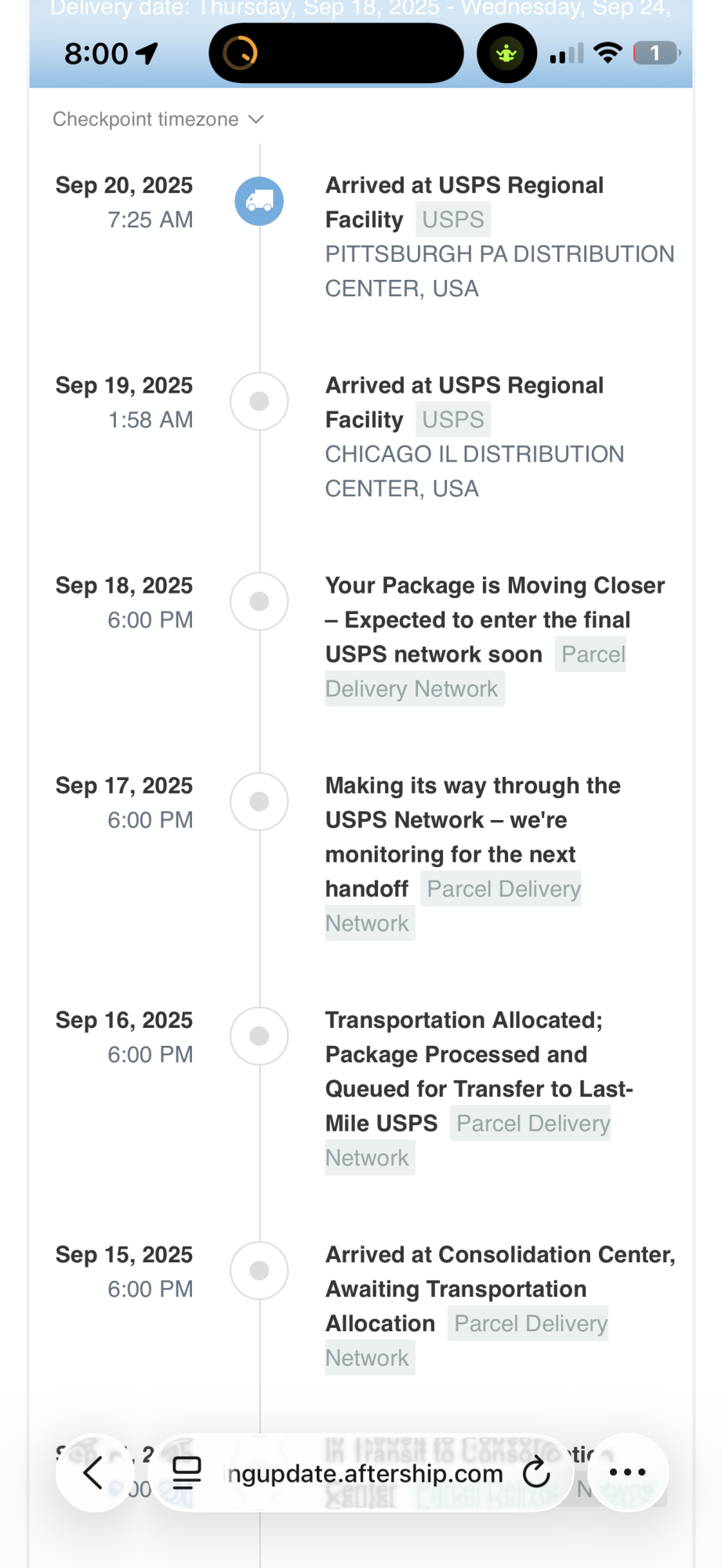
Task: Select the Sep 15 timeline checkpoint marker
Action: pyautogui.click(x=259, y=1270)
